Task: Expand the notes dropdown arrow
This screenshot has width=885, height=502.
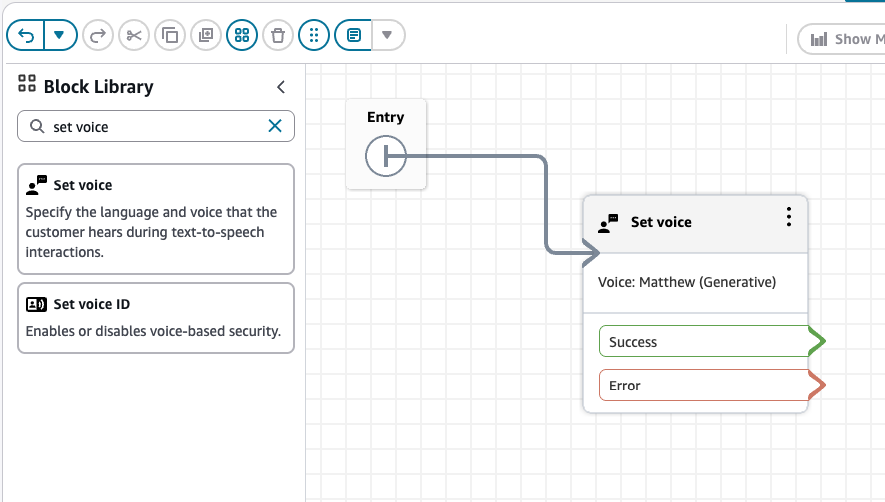Action: pos(388,36)
